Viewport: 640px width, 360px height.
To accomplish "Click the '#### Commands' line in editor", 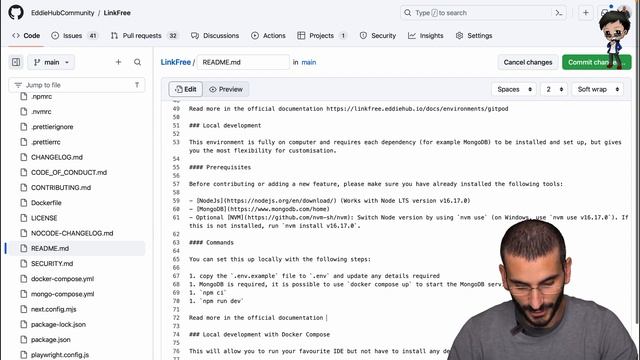I will (x=211, y=242).
